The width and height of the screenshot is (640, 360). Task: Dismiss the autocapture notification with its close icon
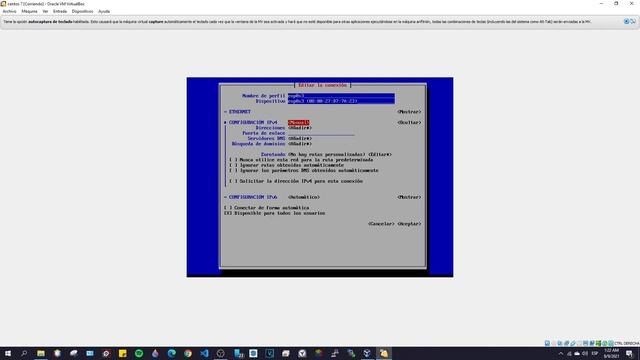626,21
